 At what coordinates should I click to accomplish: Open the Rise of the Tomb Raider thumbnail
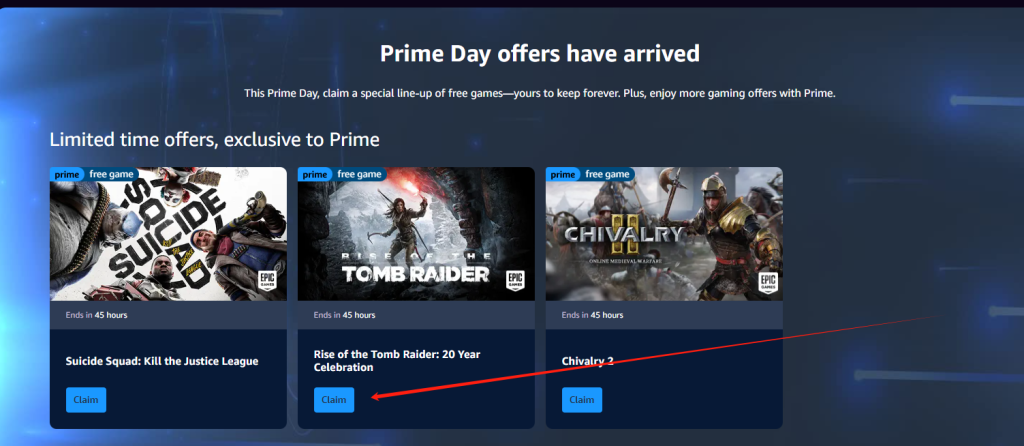[416, 234]
